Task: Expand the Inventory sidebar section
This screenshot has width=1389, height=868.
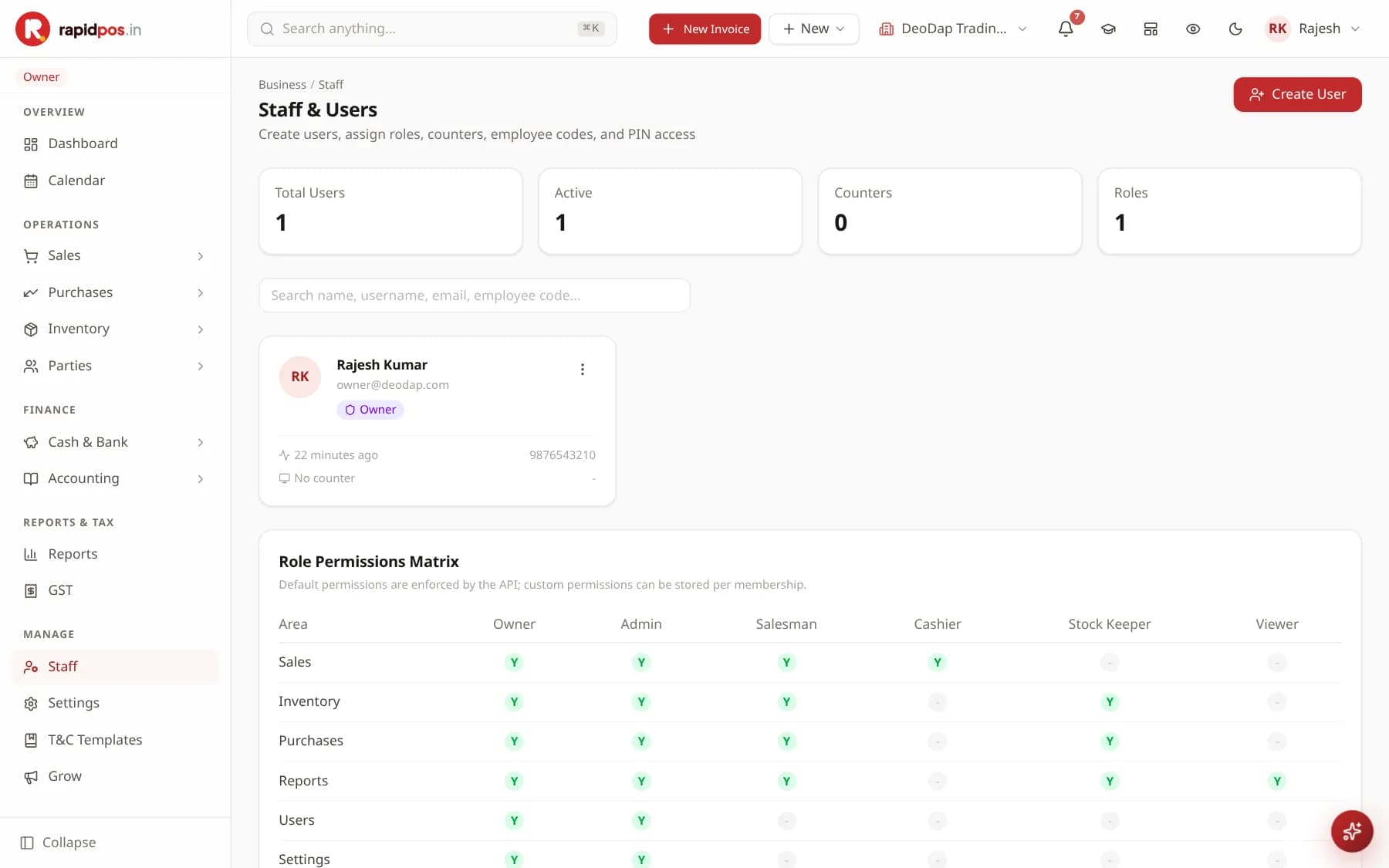Action: tap(116, 329)
